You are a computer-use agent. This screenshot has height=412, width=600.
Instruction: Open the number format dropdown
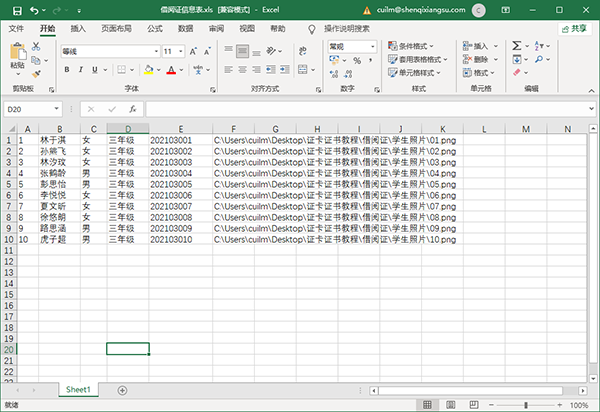click(x=372, y=47)
